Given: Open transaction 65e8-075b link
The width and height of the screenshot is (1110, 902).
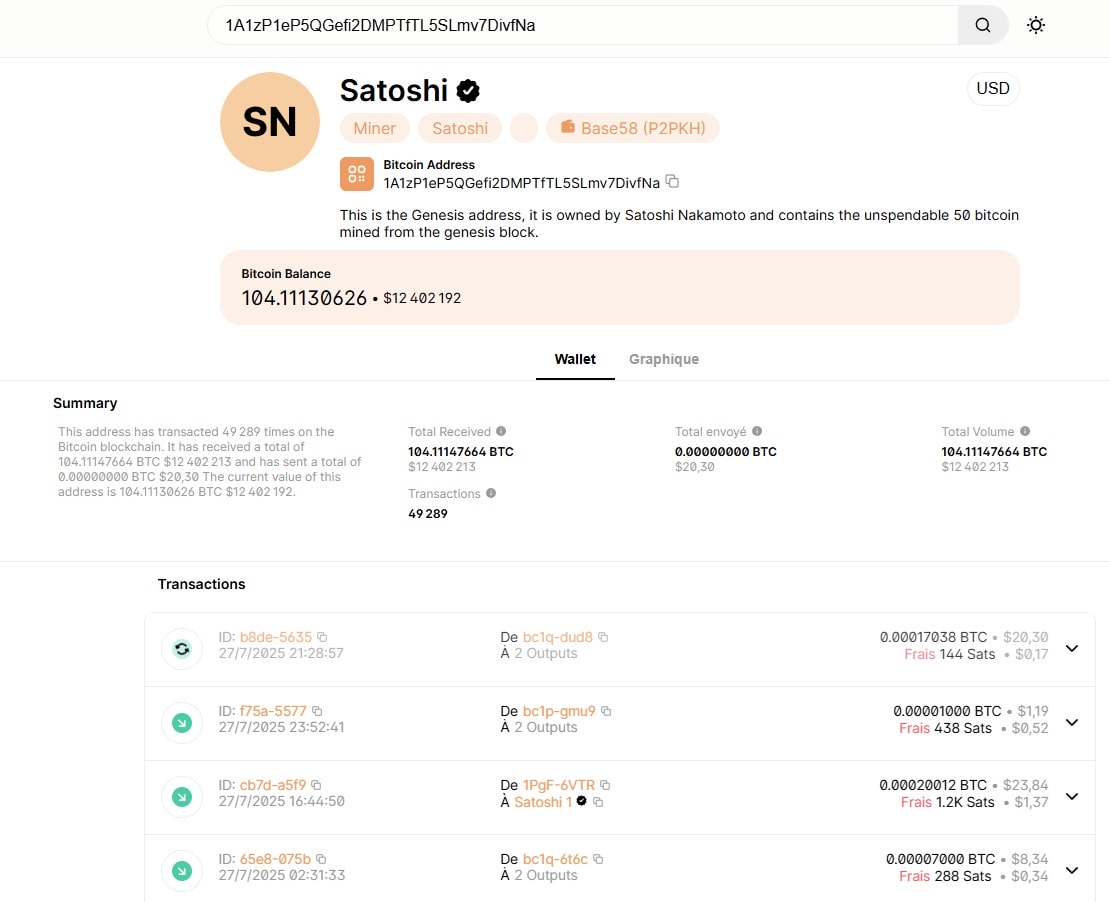Looking at the screenshot, I should pos(275,859).
